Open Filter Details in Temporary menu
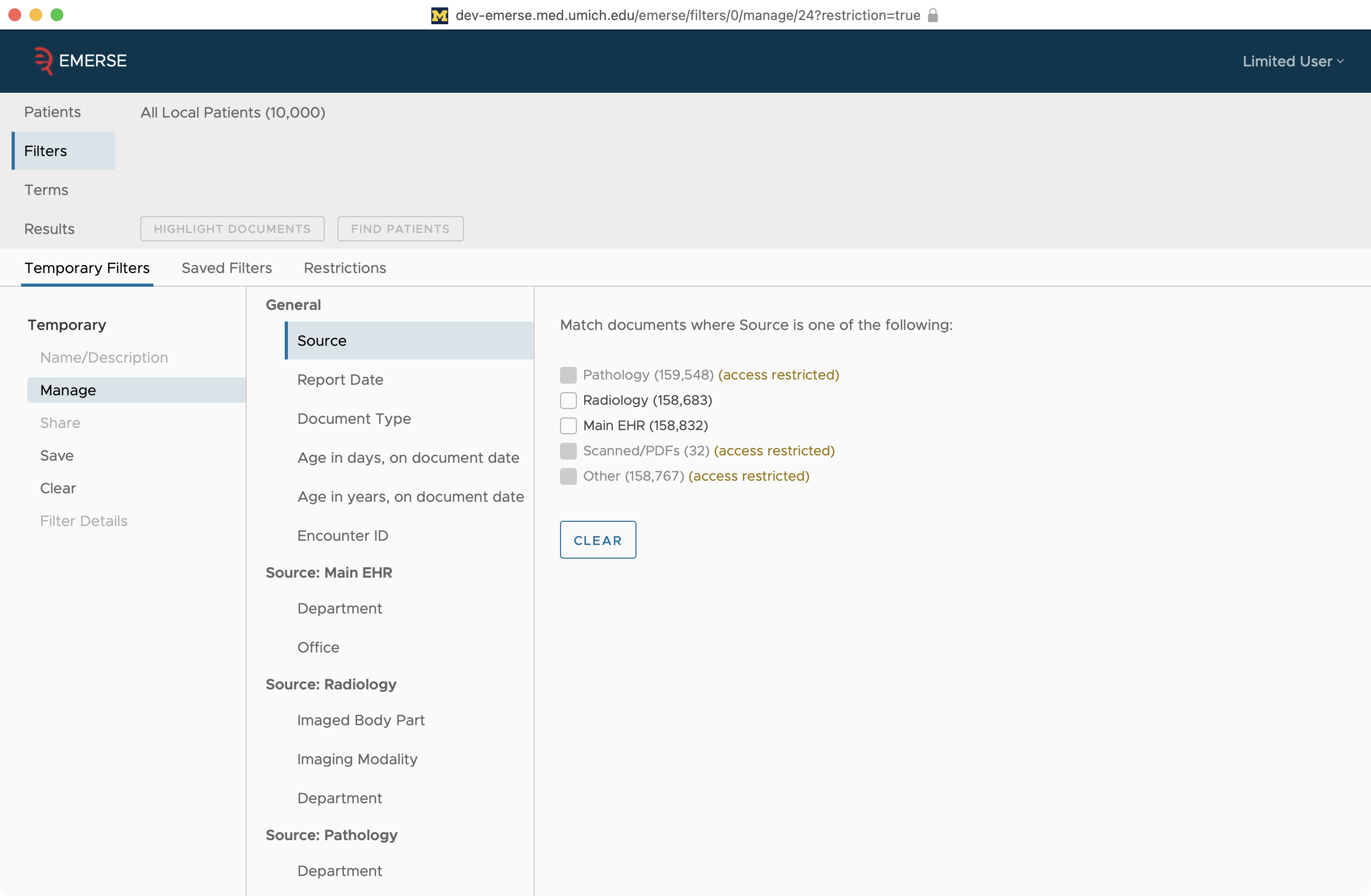This screenshot has width=1371, height=896. tap(83, 521)
